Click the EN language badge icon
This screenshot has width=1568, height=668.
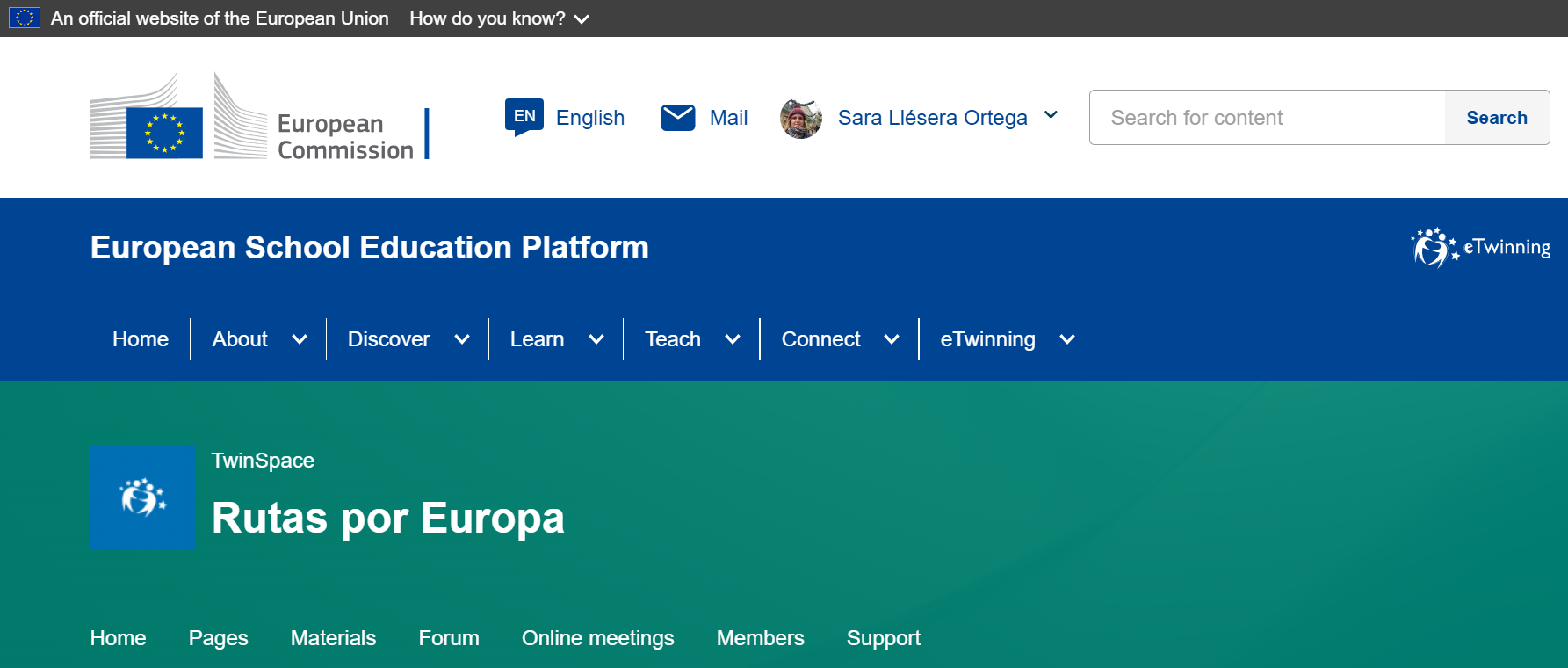click(x=524, y=117)
